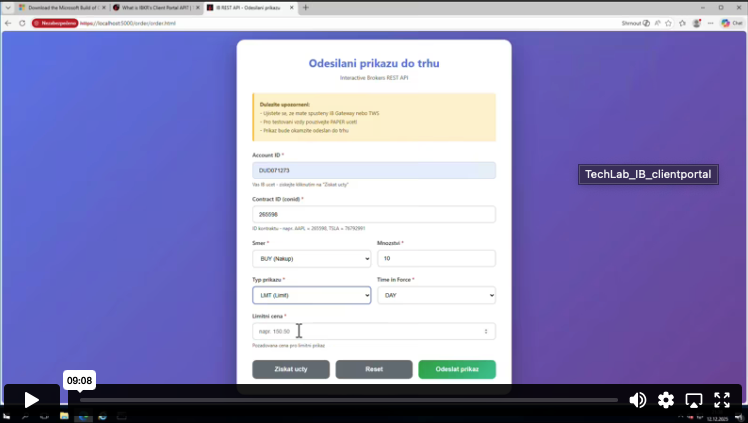This screenshot has height=423, width=748.
Task: Click the Limitni cena input field
Action: [x=374, y=331]
